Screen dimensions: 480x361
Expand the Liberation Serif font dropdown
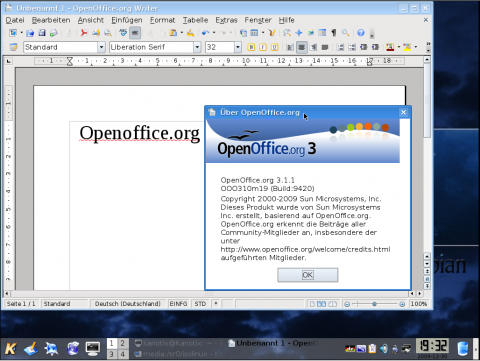point(197,47)
